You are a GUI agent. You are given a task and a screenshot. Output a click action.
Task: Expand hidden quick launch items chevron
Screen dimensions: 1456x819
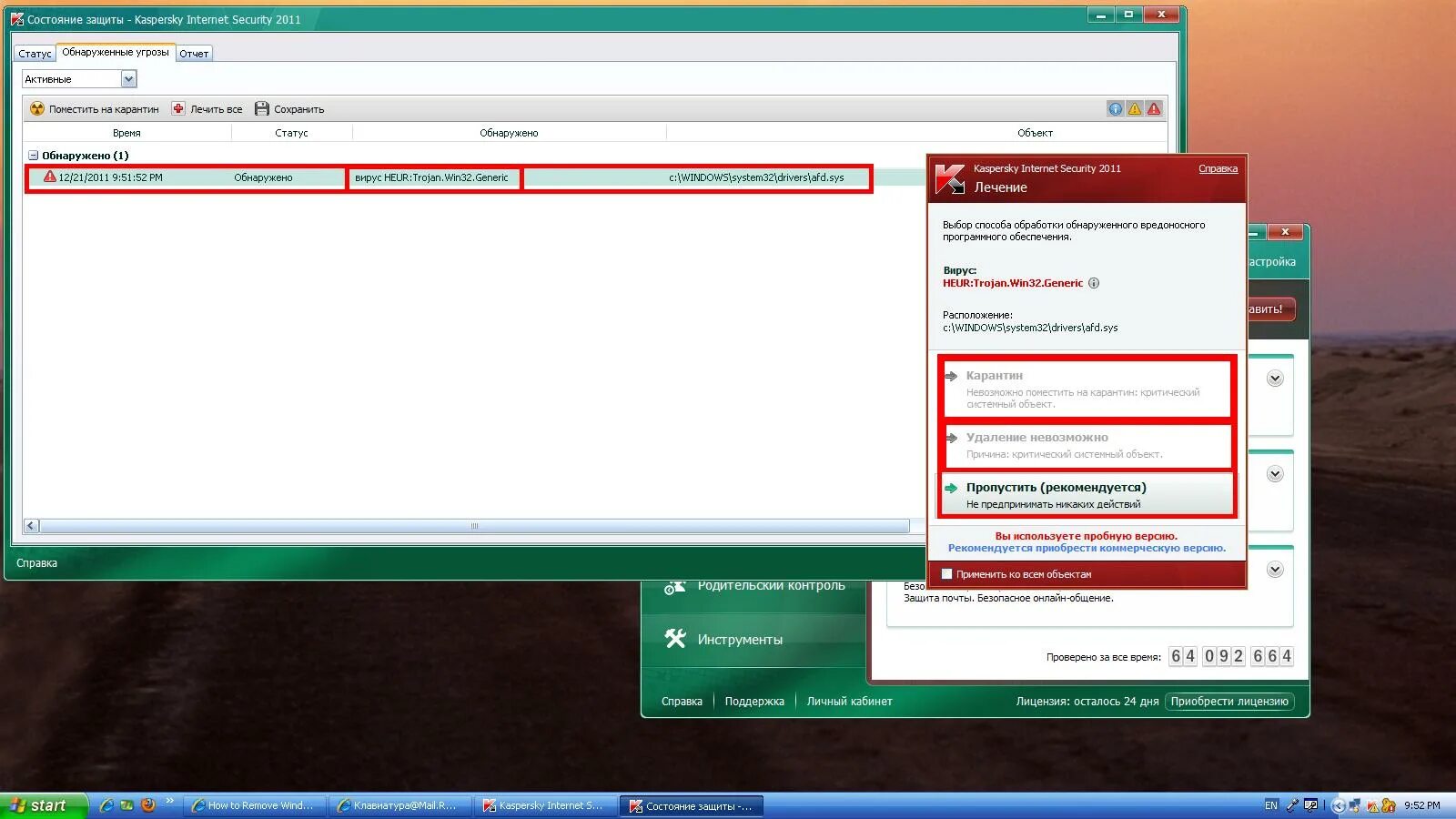coord(169,802)
